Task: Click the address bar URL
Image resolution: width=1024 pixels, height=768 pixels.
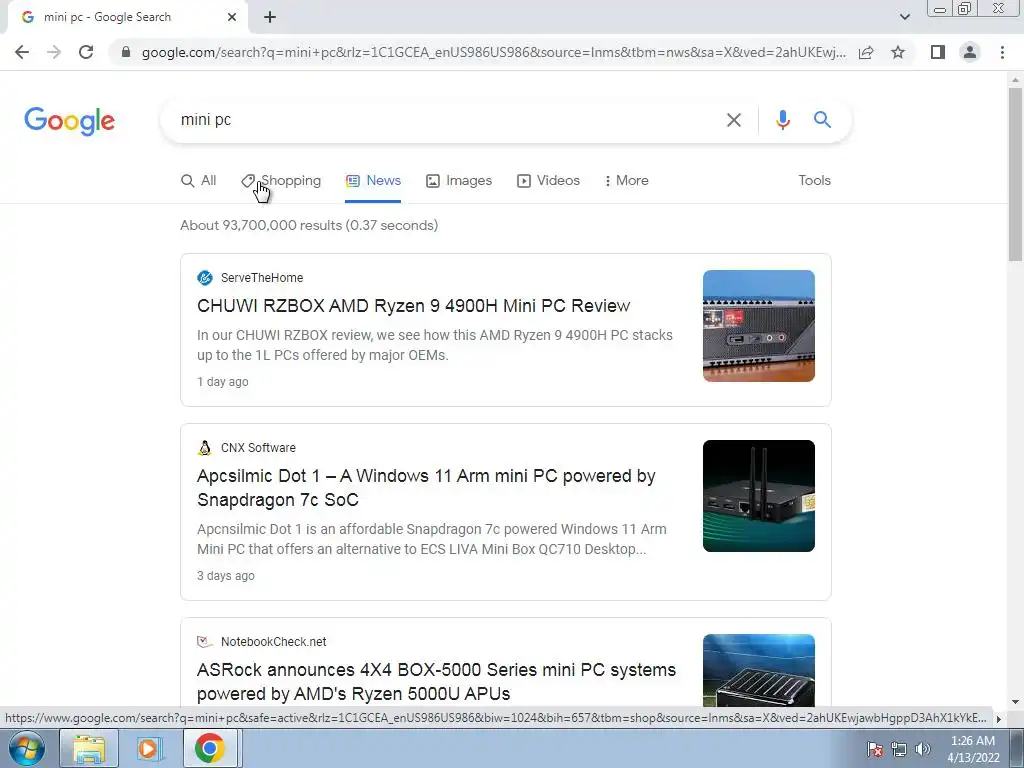Action: coord(494,52)
